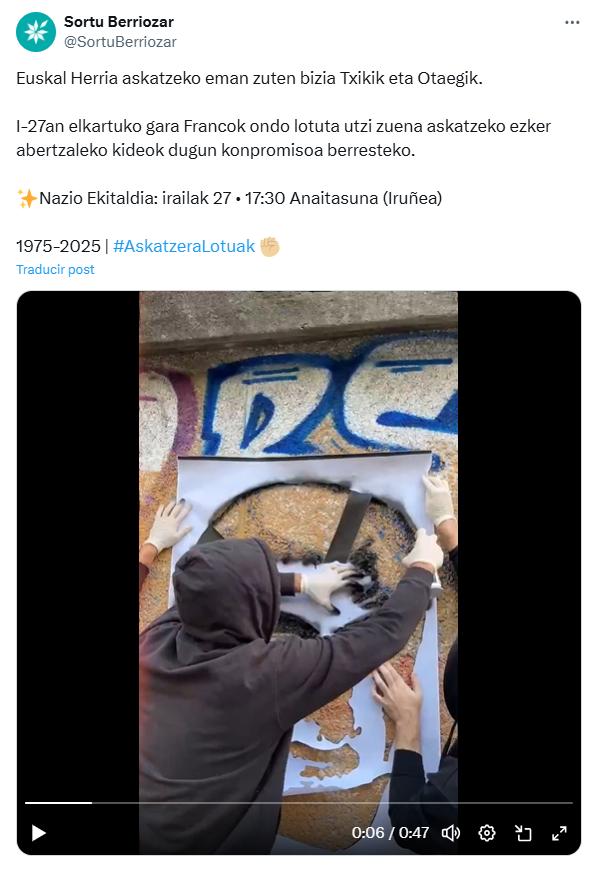
Task: Open Sortu Berriozar profile avatar
Action: (x=36, y=32)
